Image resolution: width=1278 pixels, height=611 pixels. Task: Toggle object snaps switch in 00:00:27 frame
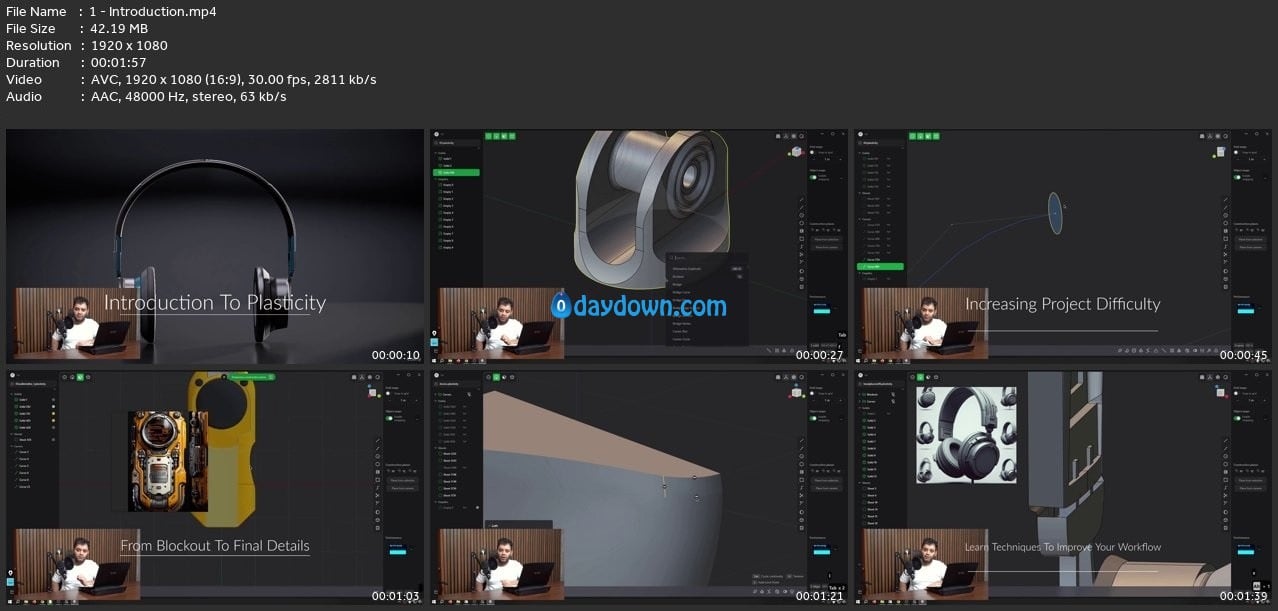(814, 177)
